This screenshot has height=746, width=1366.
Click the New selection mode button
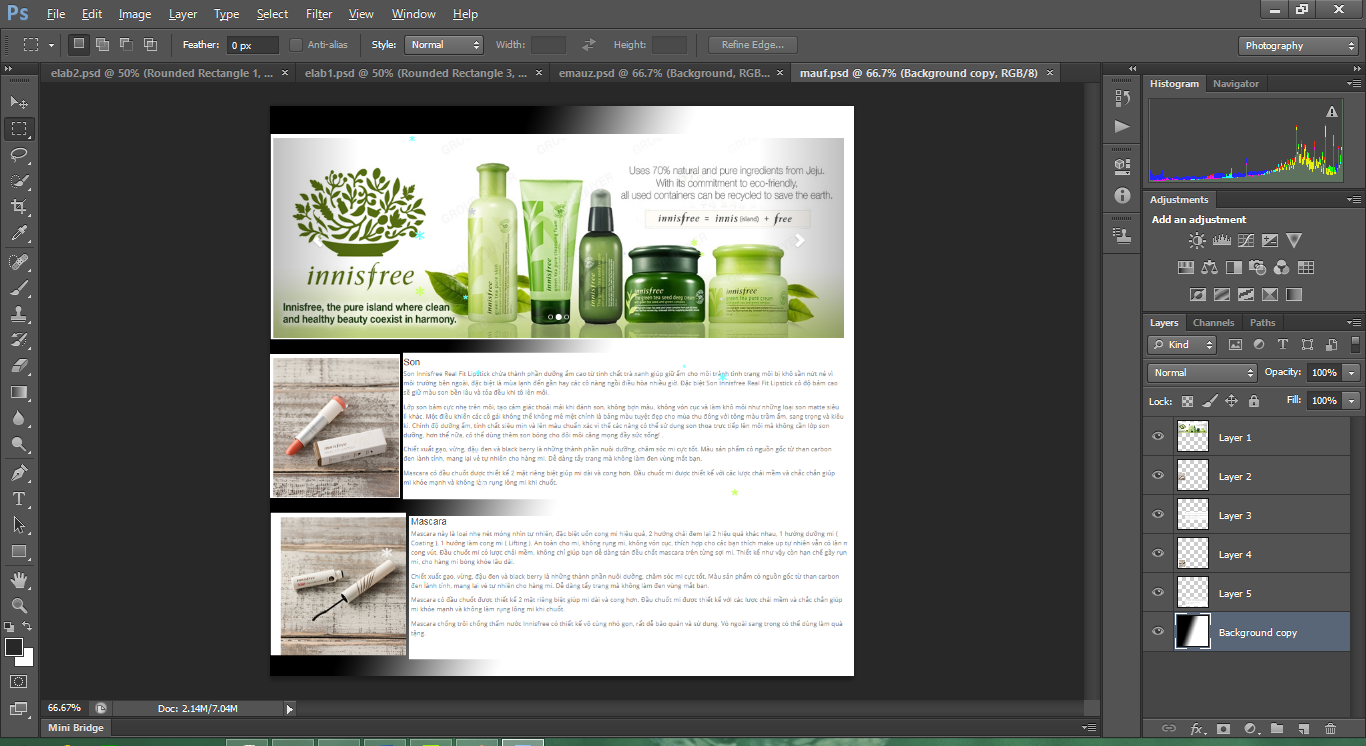tap(79, 45)
